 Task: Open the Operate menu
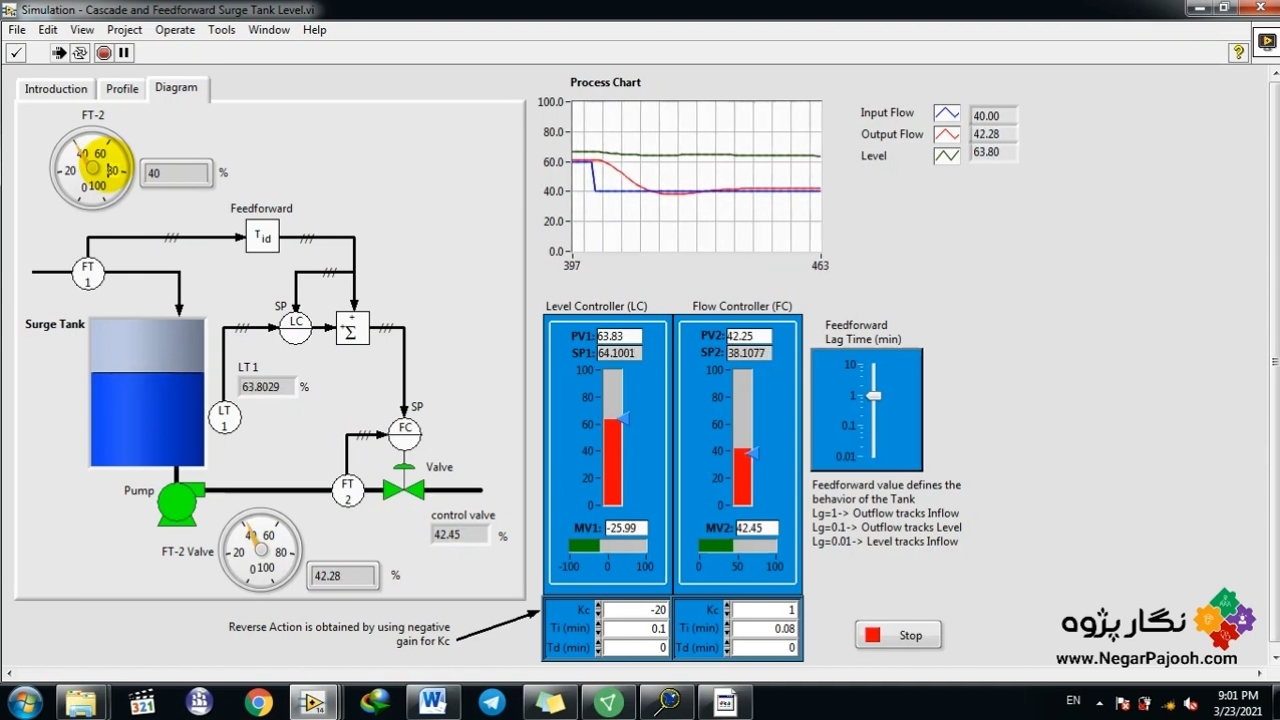175,30
